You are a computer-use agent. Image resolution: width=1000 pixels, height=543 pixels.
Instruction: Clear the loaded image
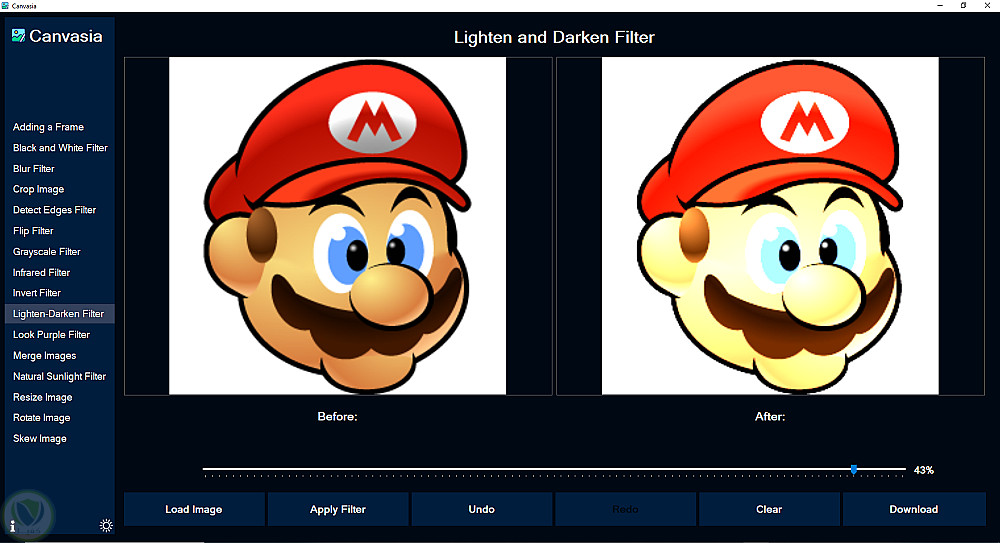(x=769, y=509)
